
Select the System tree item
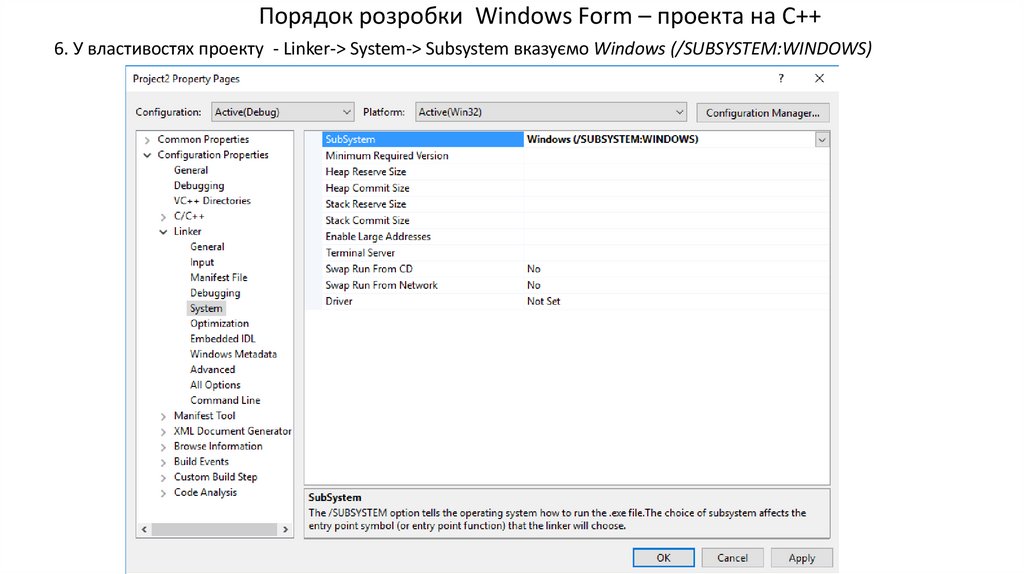206,308
